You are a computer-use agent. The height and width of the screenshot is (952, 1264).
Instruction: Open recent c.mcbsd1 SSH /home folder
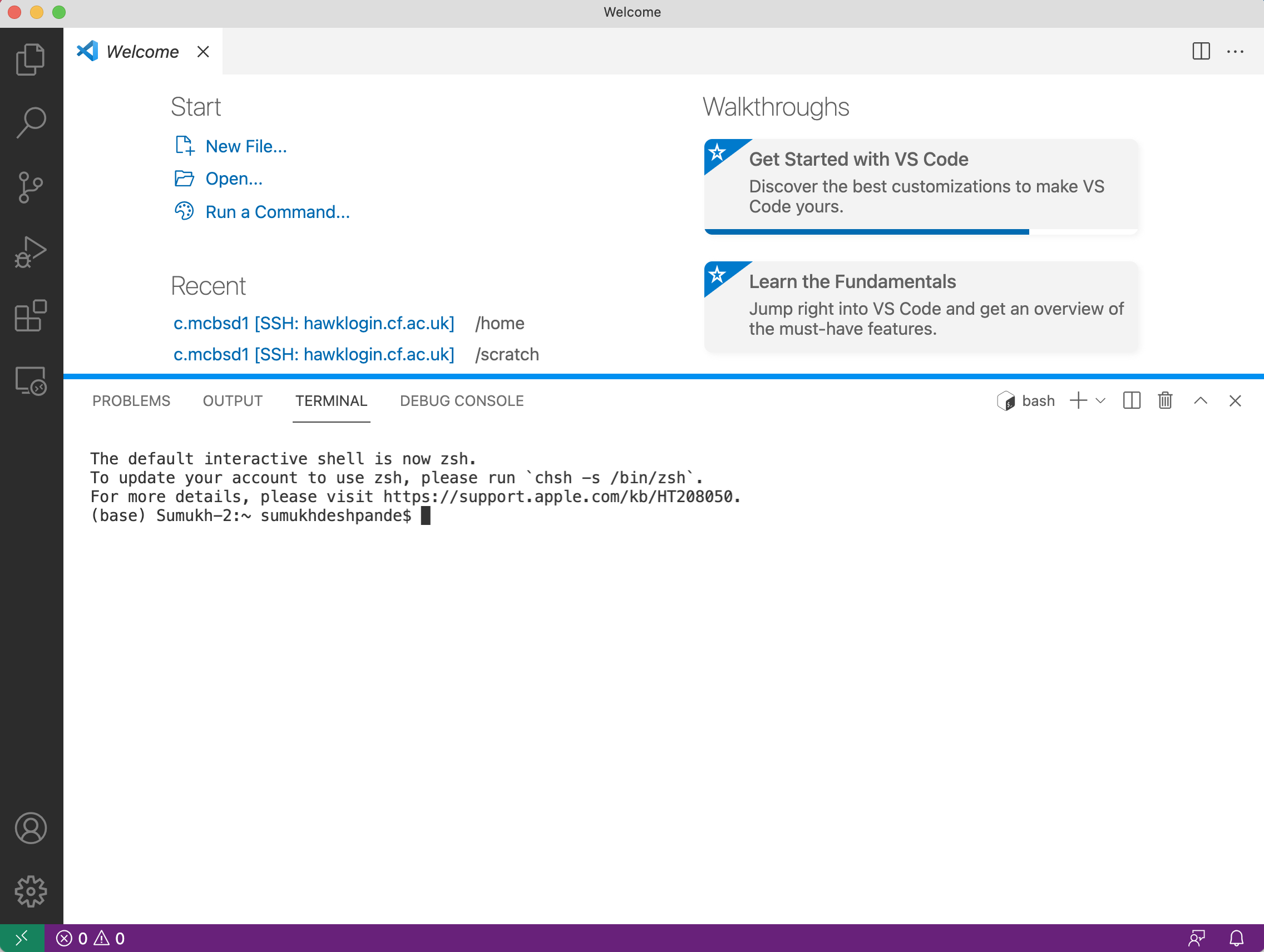[x=314, y=323]
